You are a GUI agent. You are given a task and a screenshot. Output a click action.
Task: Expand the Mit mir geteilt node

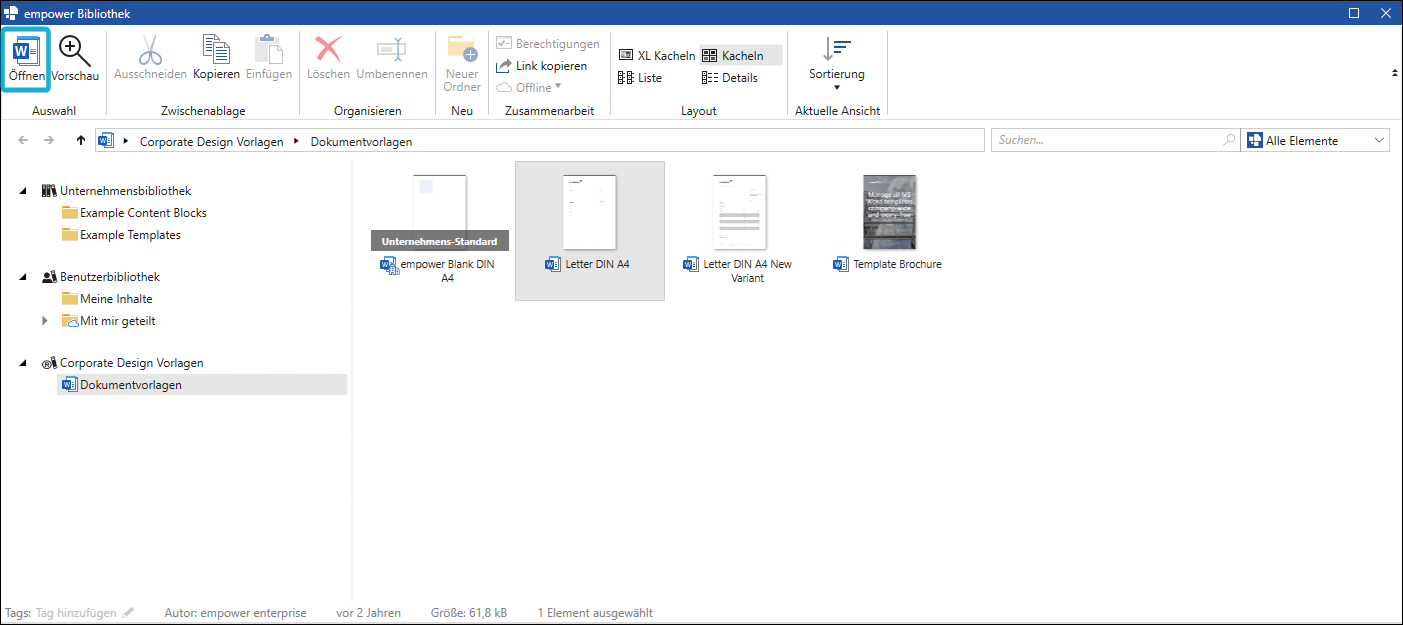pos(44,321)
